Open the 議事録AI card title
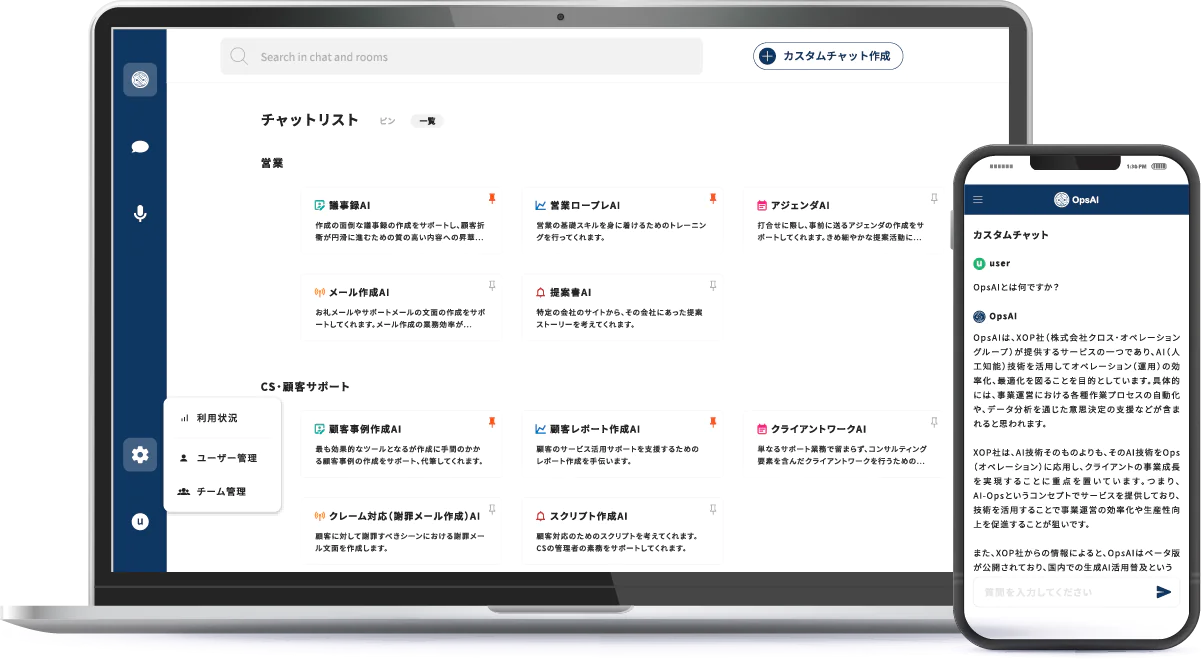Image resolution: width=1201 pixels, height=659 pixels. click(350, 205)
